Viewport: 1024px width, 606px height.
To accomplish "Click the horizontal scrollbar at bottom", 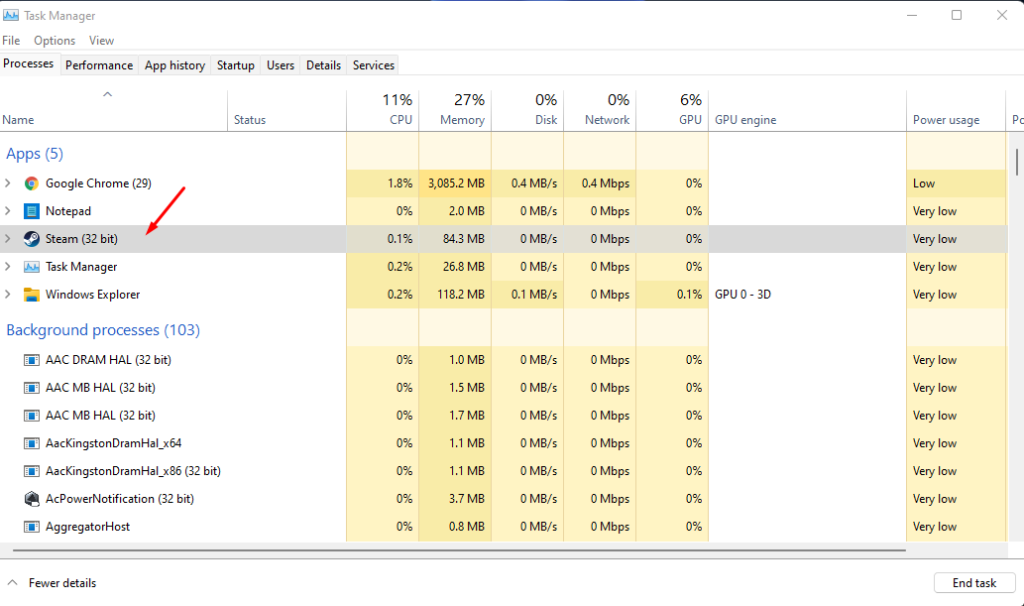I will (459, 550).
